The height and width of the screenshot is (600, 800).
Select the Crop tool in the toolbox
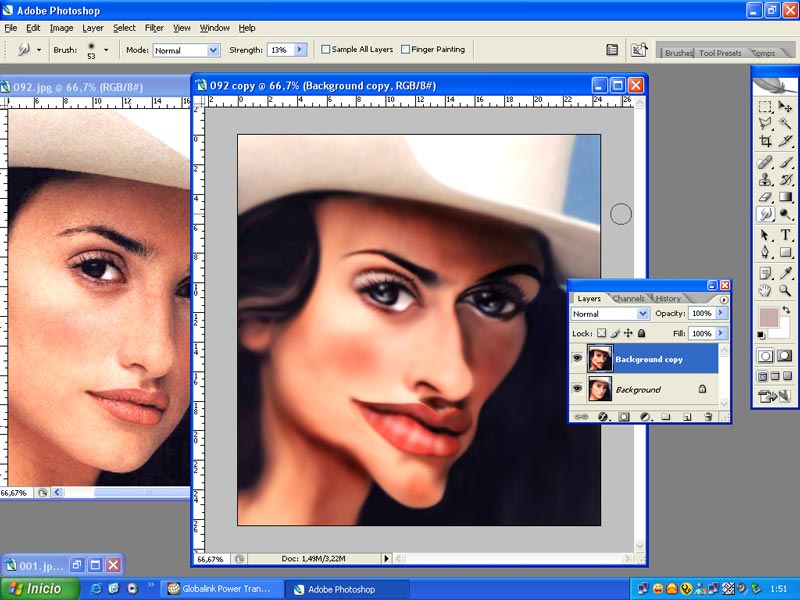765,142
